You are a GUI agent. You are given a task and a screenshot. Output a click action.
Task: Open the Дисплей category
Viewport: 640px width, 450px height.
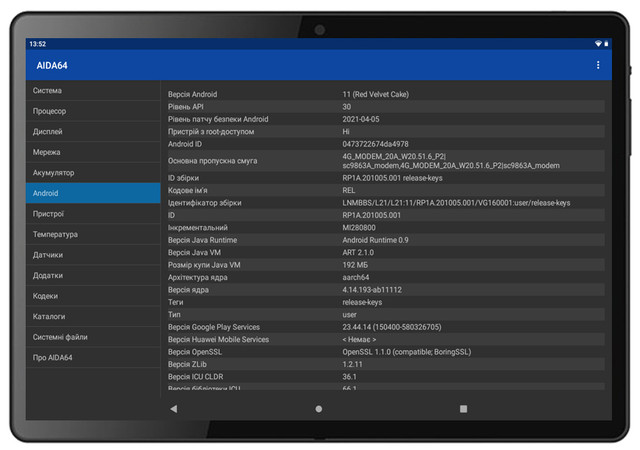93,132
